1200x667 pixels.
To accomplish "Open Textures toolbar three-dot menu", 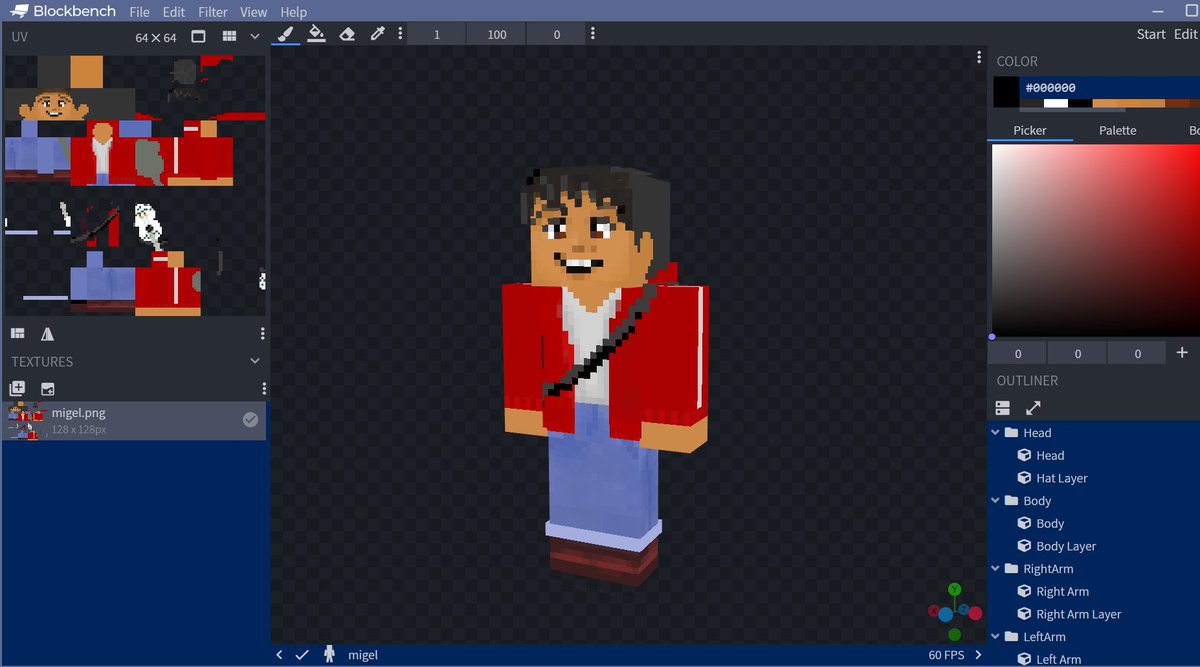I will [264, 388].
